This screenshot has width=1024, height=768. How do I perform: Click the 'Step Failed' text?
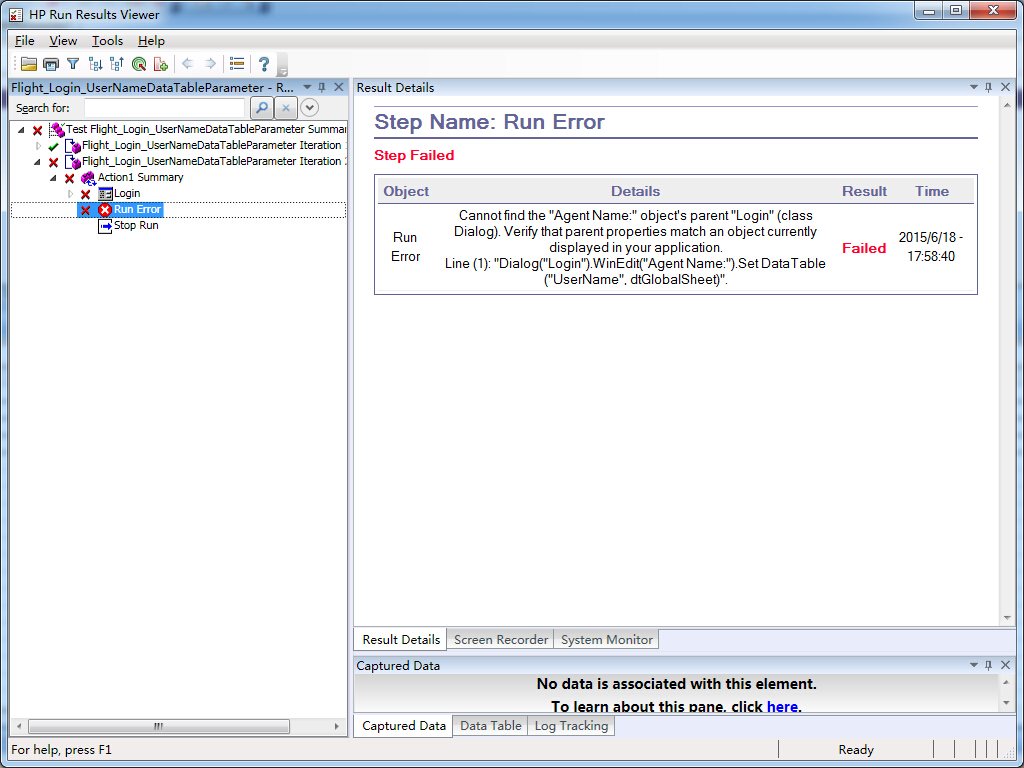(x=414, y=155)
